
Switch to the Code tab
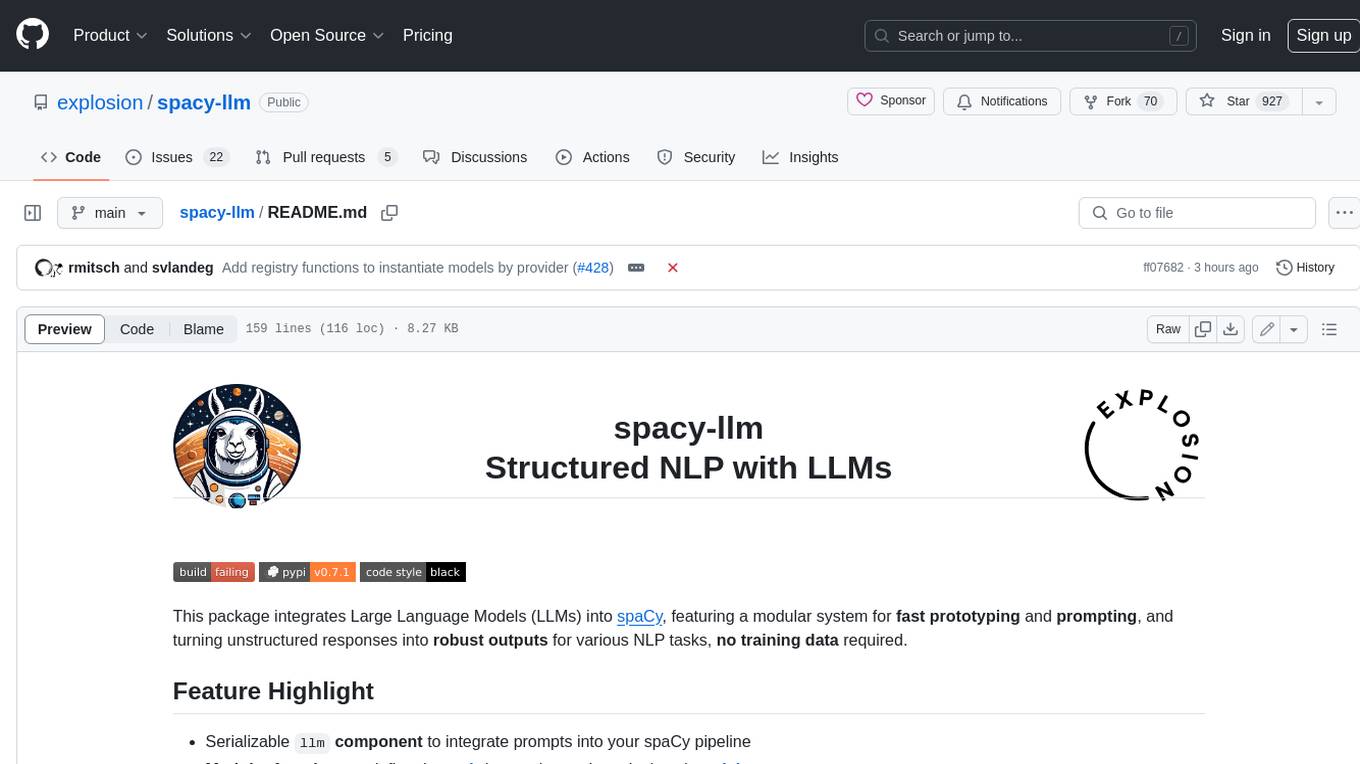[70, 157]
